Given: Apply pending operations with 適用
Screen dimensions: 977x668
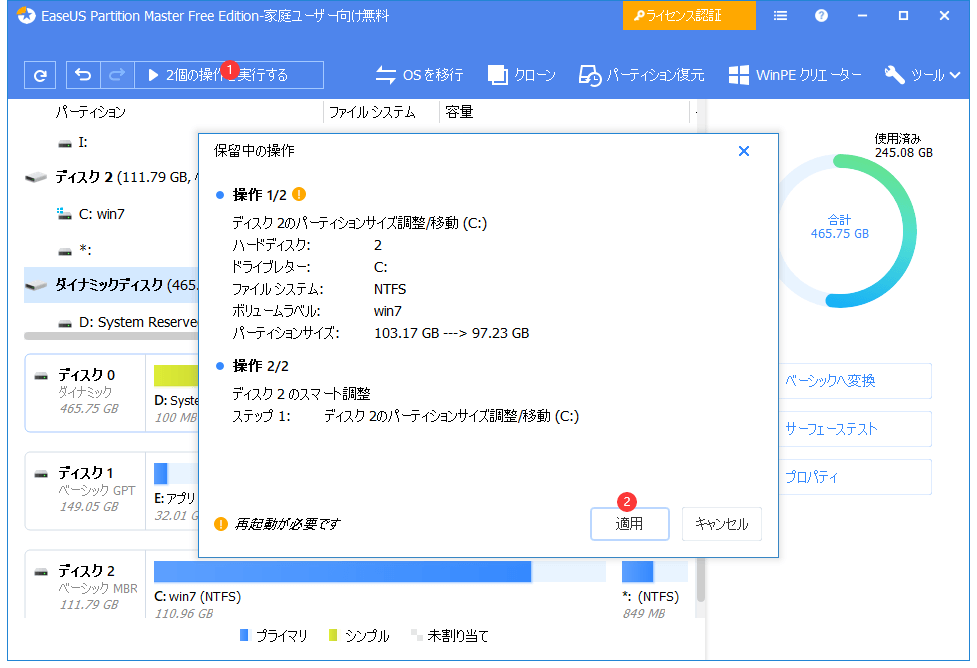Looking at the screenshot, I should [x=629, y=523].
